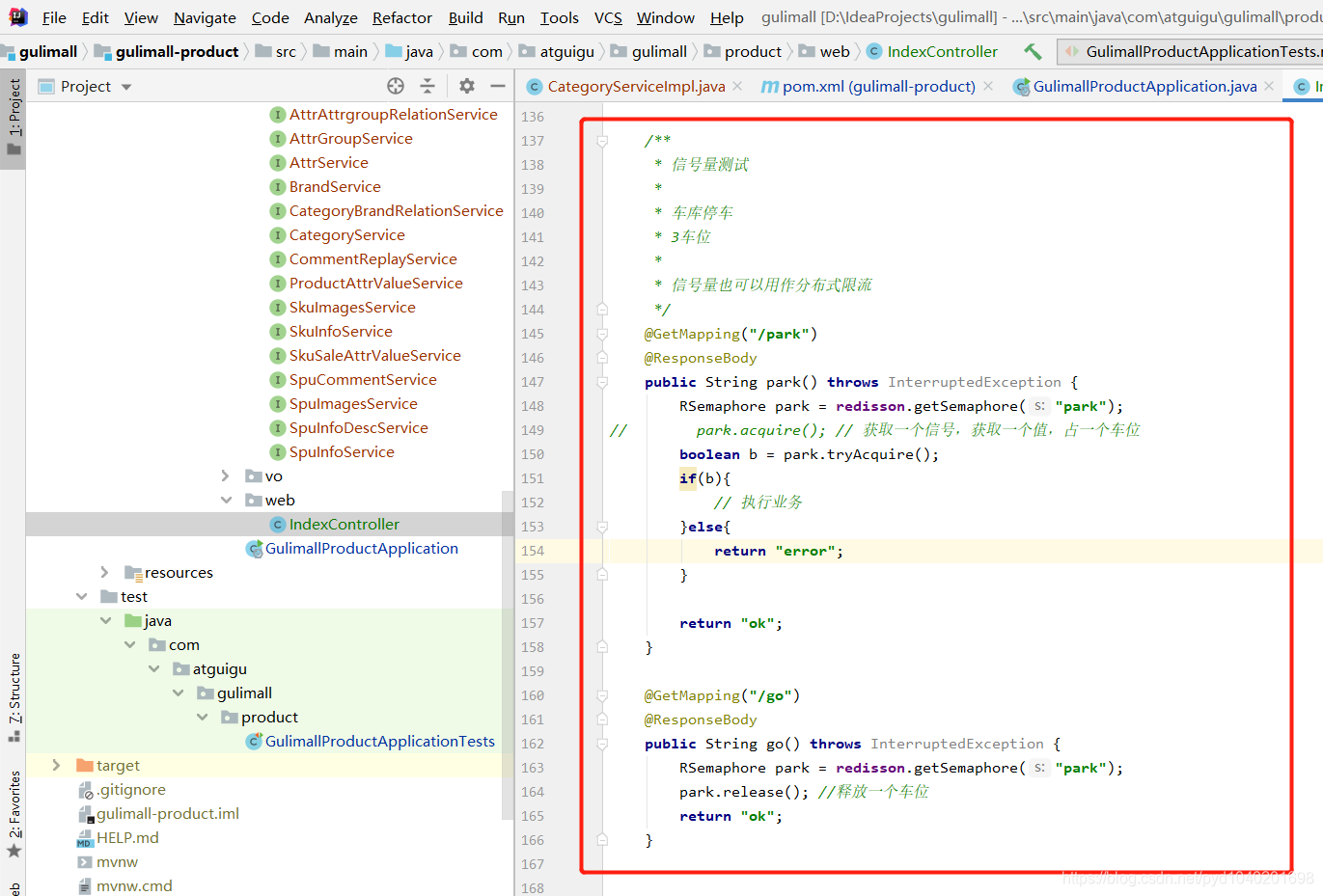Image resolution: width=1323 pixels, height=896 pixels.
Task: Click the IndexController breadcrumb
Action: (932, 51)
